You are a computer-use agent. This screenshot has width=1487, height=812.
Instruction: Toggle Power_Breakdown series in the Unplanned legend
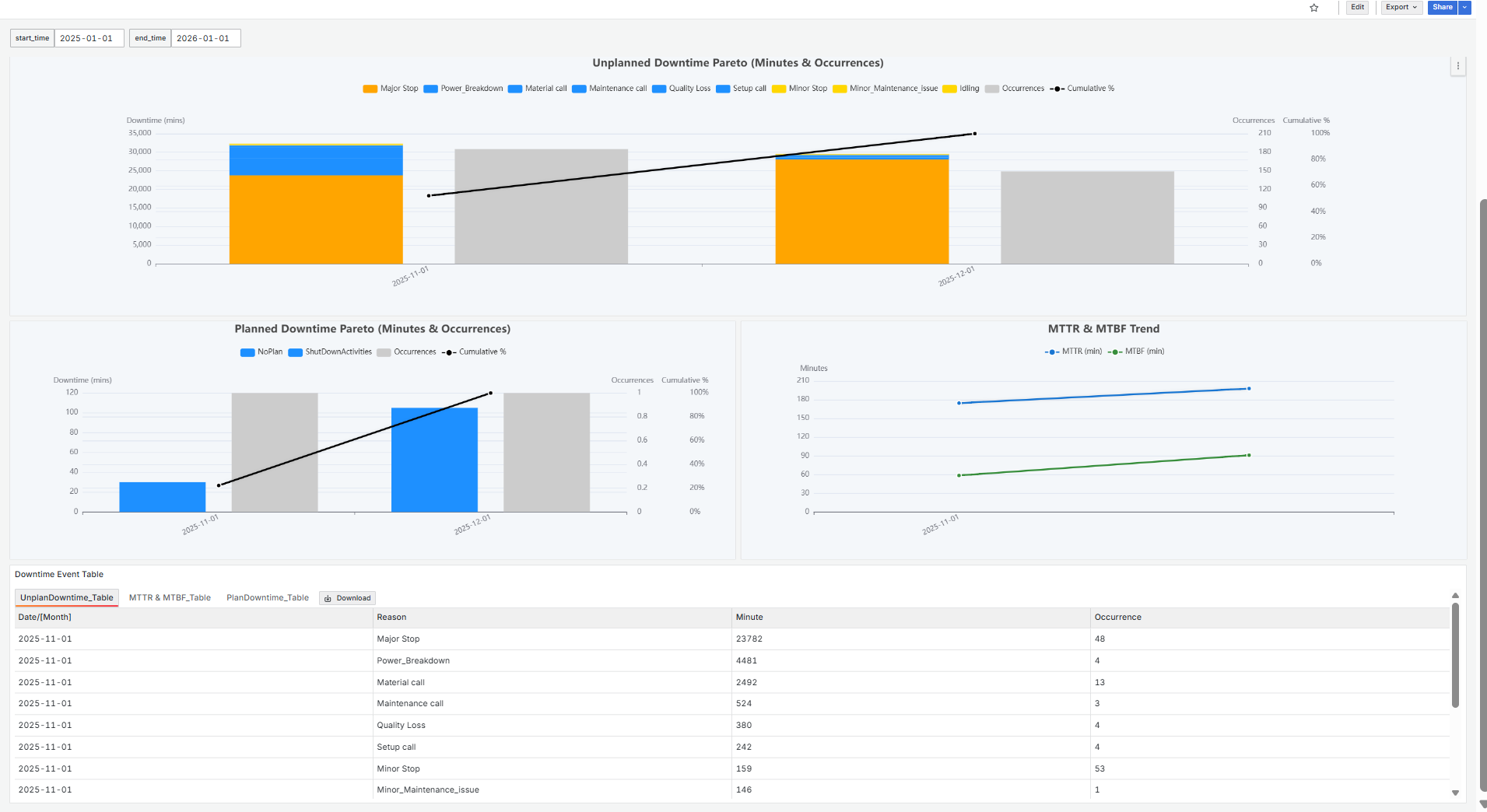coord(463,89)
